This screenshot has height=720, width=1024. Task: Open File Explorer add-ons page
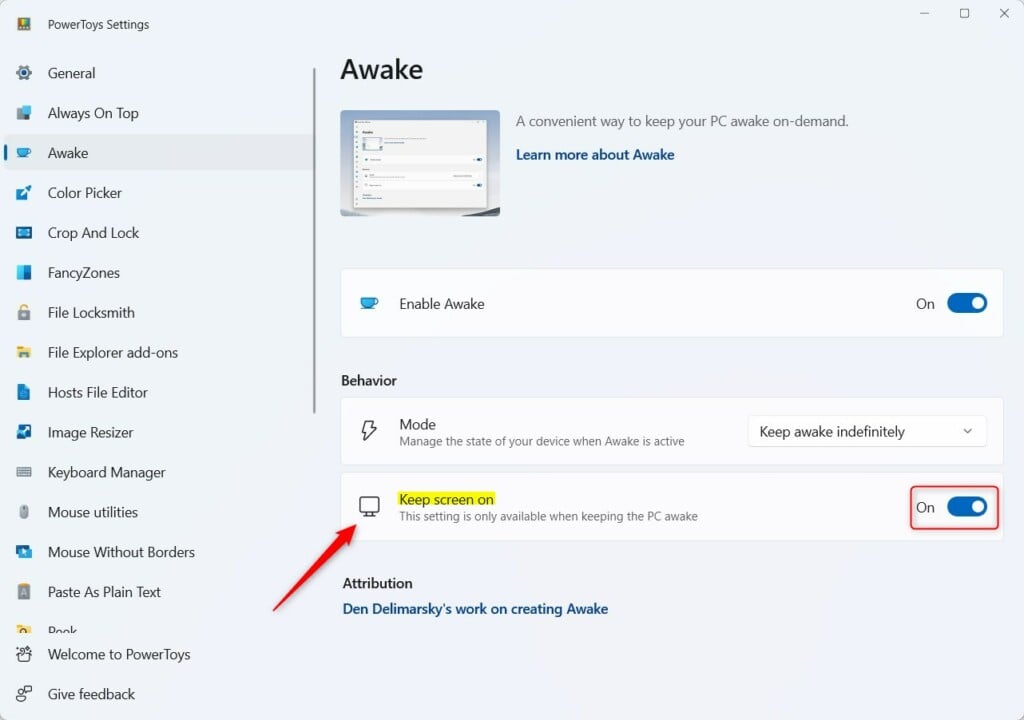point(159,352)
